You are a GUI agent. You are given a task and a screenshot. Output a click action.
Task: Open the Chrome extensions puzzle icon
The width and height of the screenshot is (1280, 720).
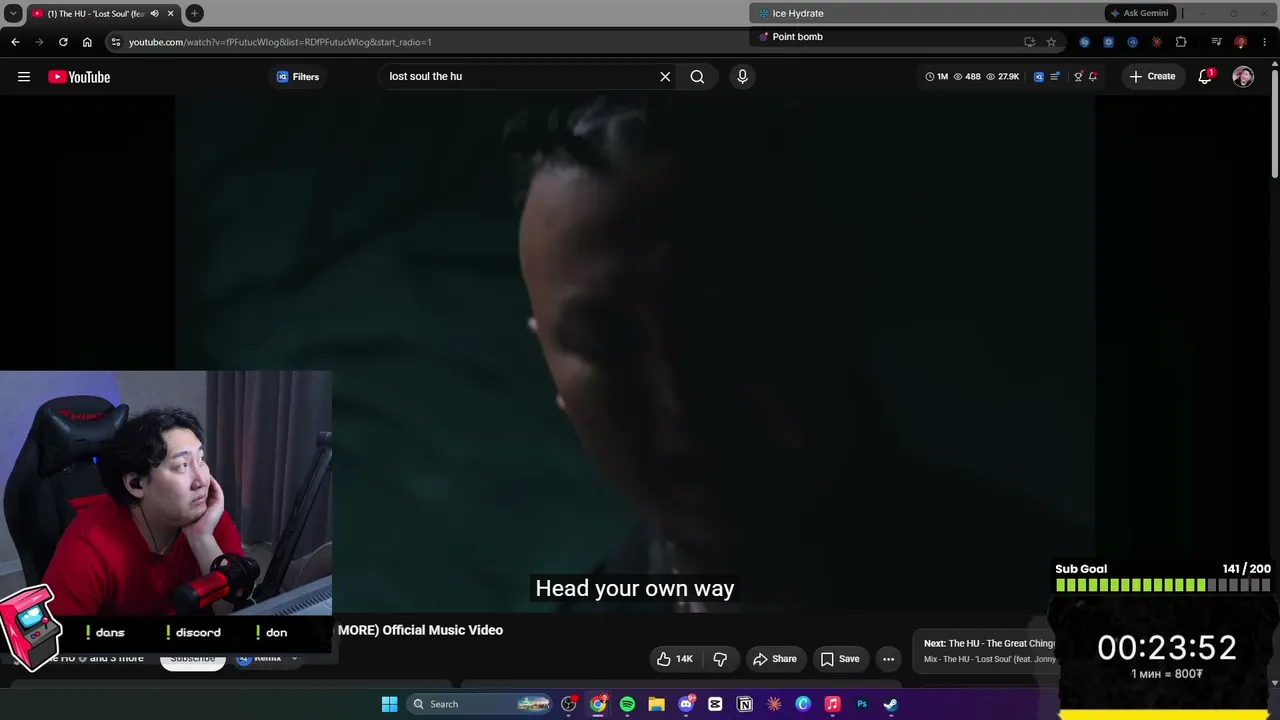point(1181,42)
